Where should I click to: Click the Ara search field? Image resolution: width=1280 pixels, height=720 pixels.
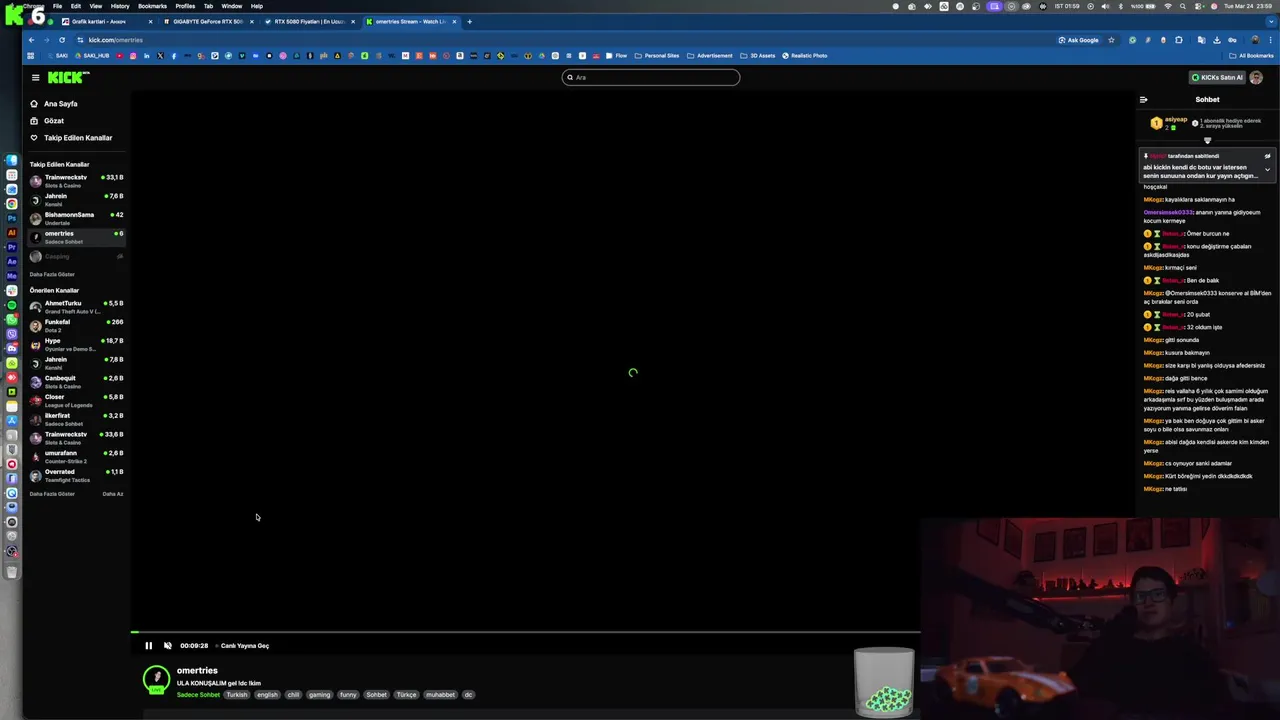coord(650,77)
